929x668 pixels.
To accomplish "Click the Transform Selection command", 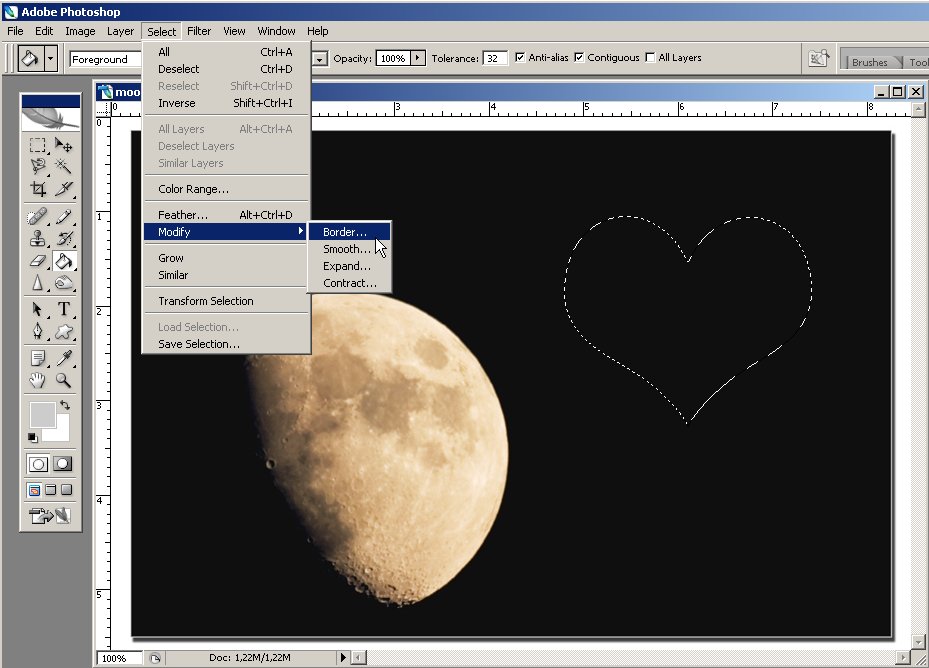I will (x=206, y=300).
